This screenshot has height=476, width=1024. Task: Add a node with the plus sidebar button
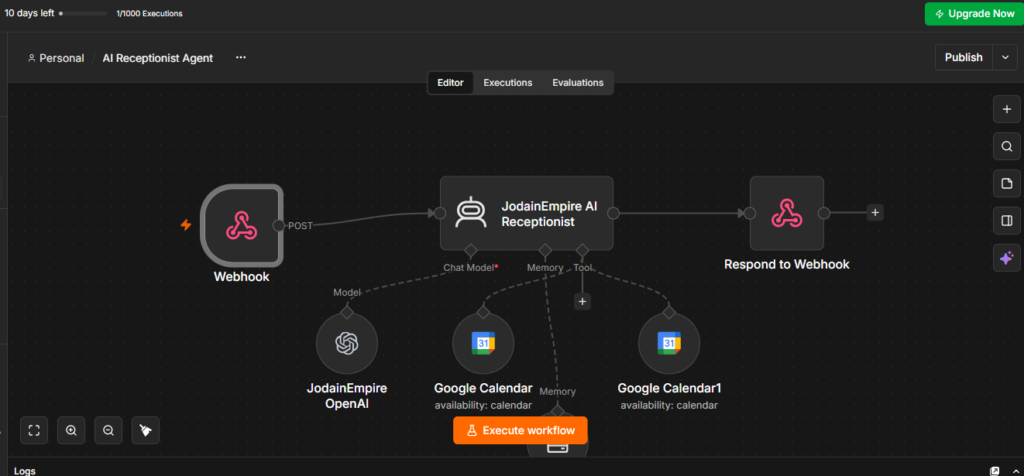(x=1006, y=109)
